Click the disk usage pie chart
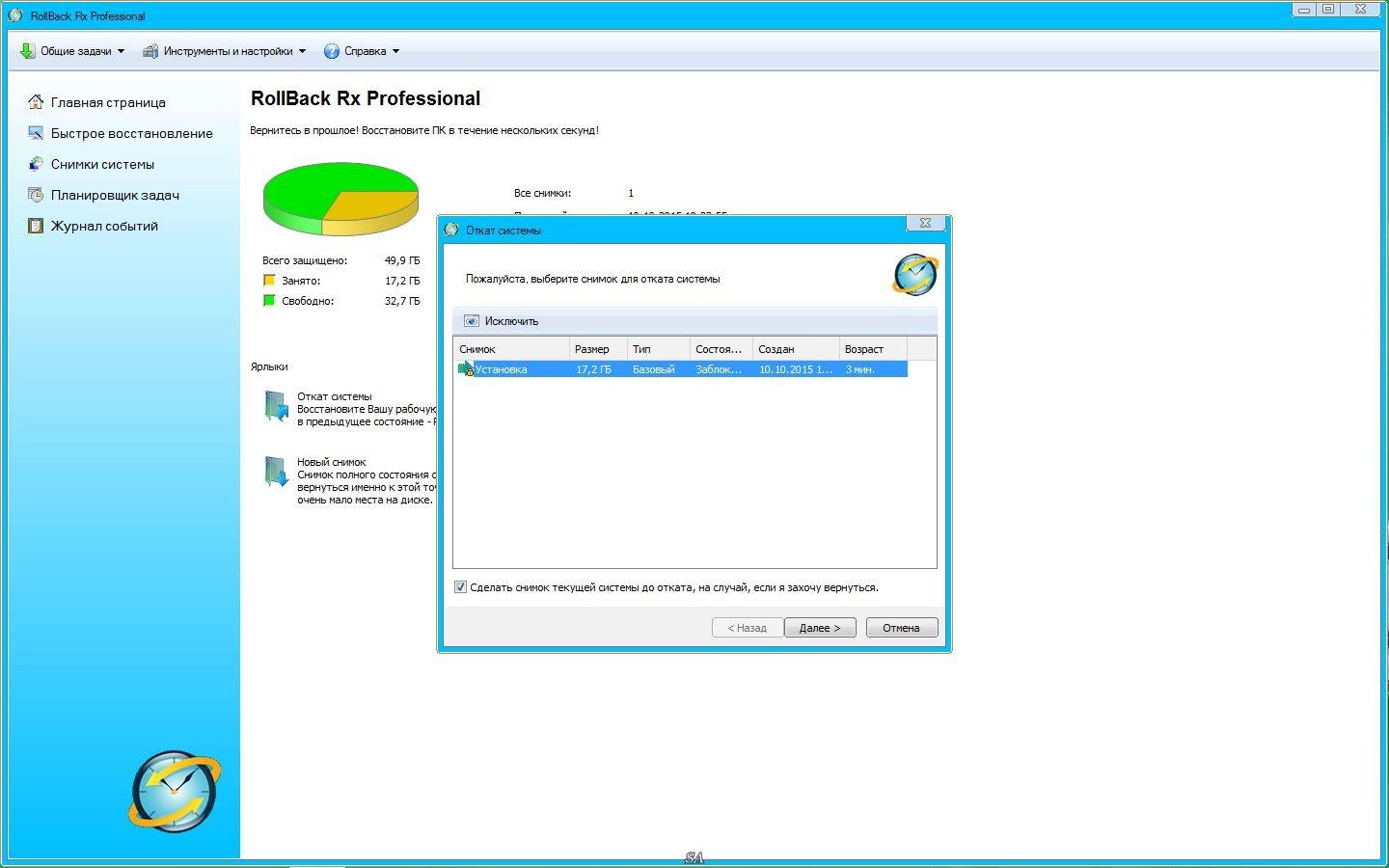Viewport: 1389px width, 868px height. [340, 199]
